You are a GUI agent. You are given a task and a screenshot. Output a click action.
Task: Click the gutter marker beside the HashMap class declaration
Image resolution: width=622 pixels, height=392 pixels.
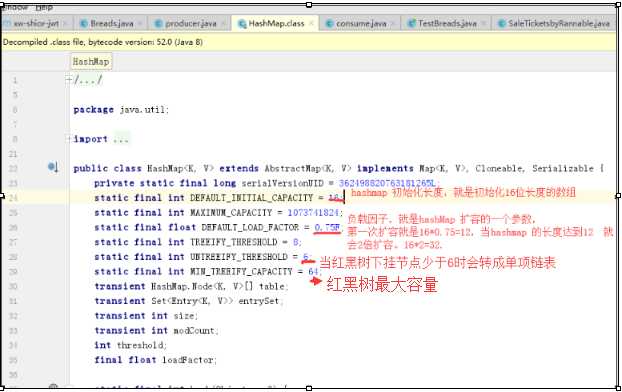point(53,167)
